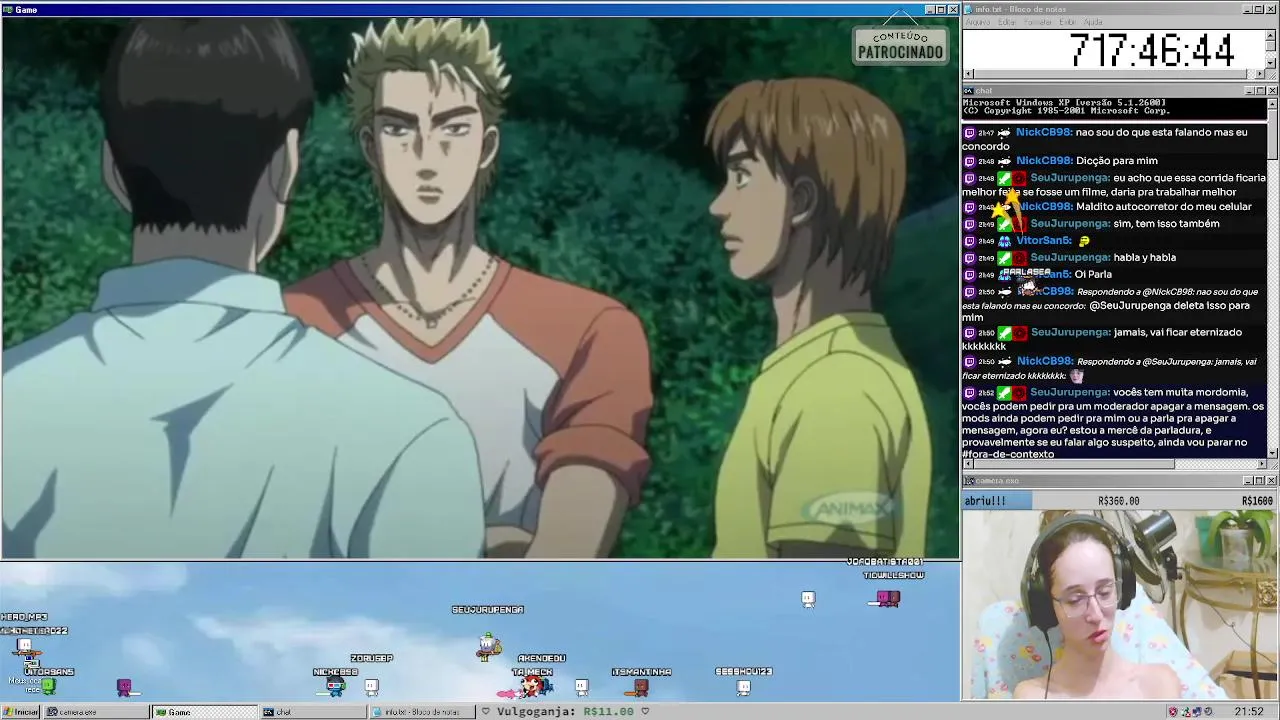Open the Editar menu in Notepad

point(1007,22)
